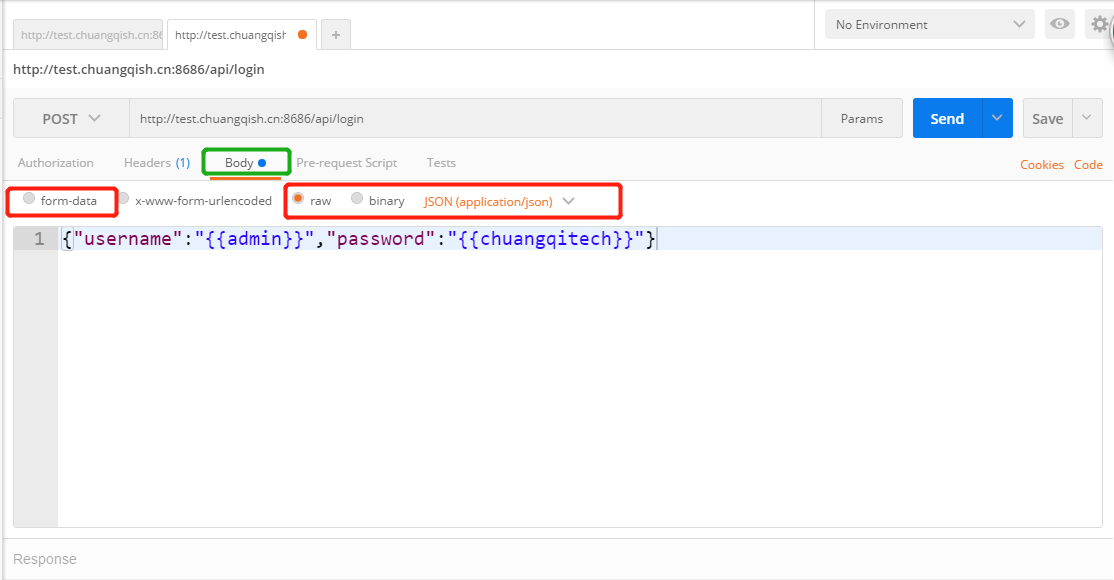Switch to the Tests tab

click(441, 163)
